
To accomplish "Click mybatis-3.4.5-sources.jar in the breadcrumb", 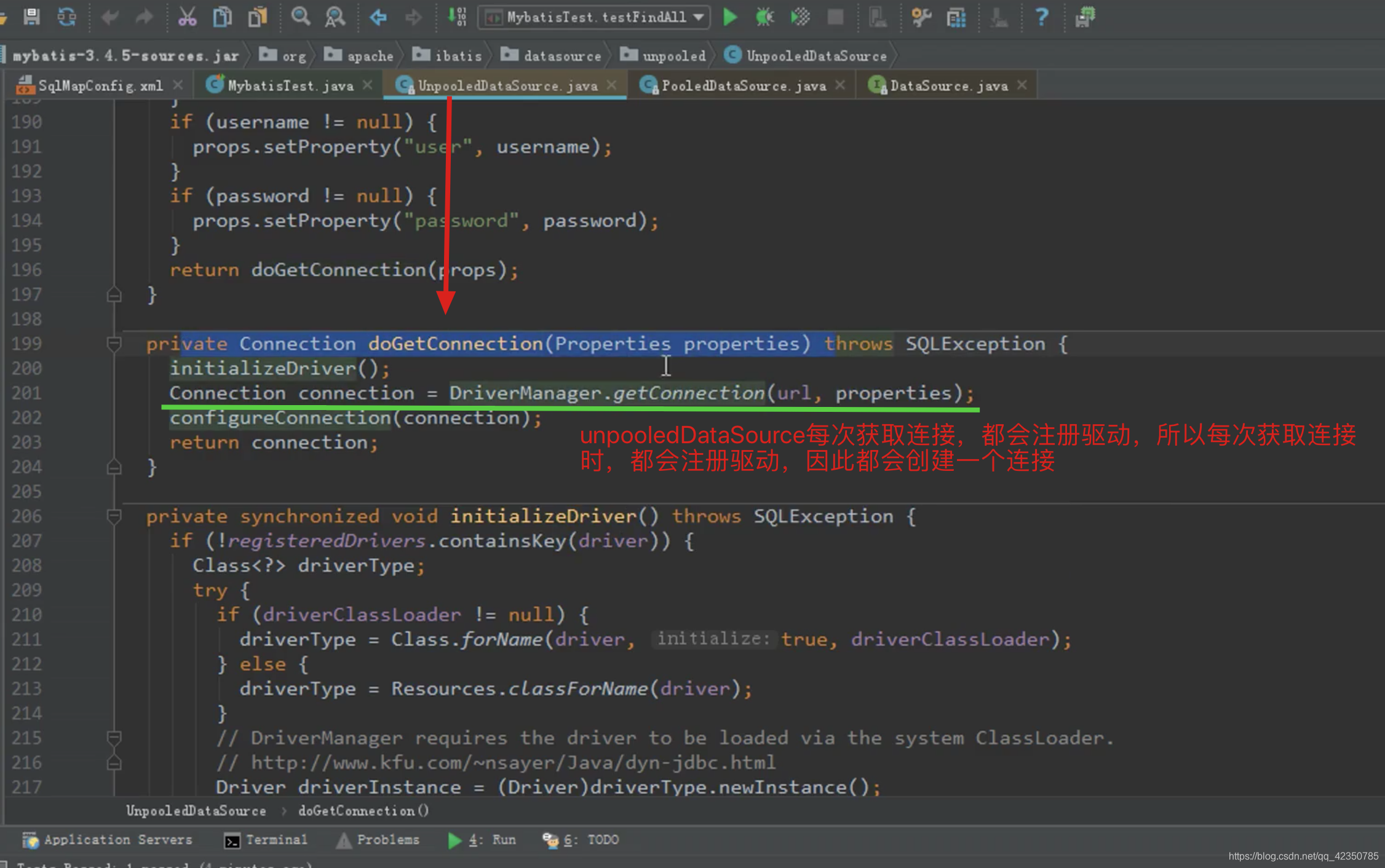I will 126,56.
